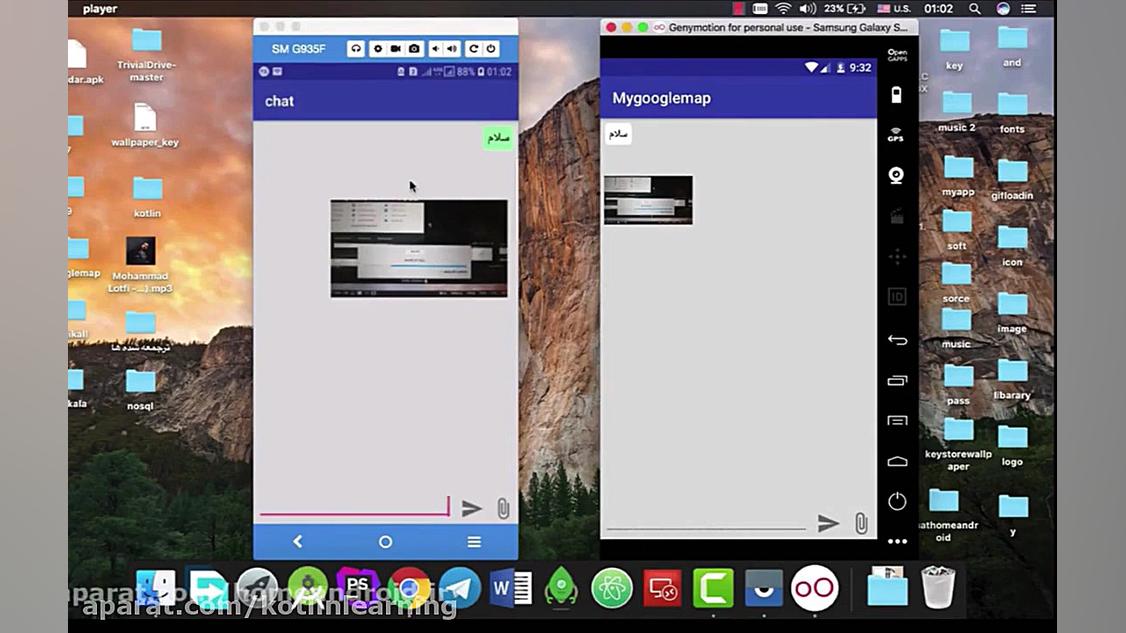Tap the menu lines in the chat navigation bar
The width and height of the screenshot is (1126, 633).
pos(474,542)
